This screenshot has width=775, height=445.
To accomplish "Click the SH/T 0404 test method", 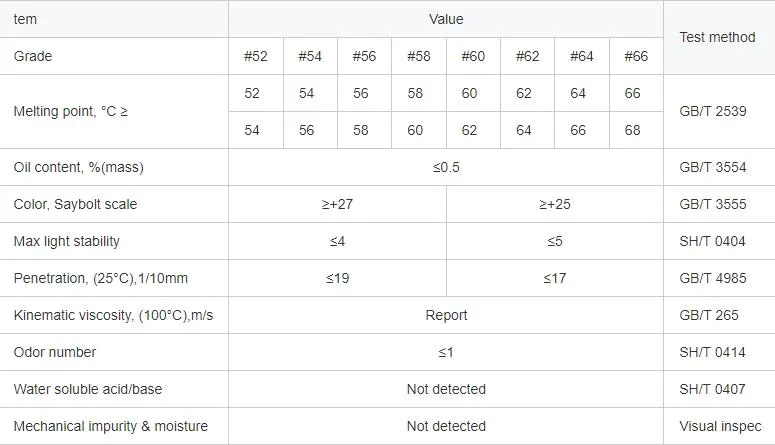I will click(x=712, y=241).
